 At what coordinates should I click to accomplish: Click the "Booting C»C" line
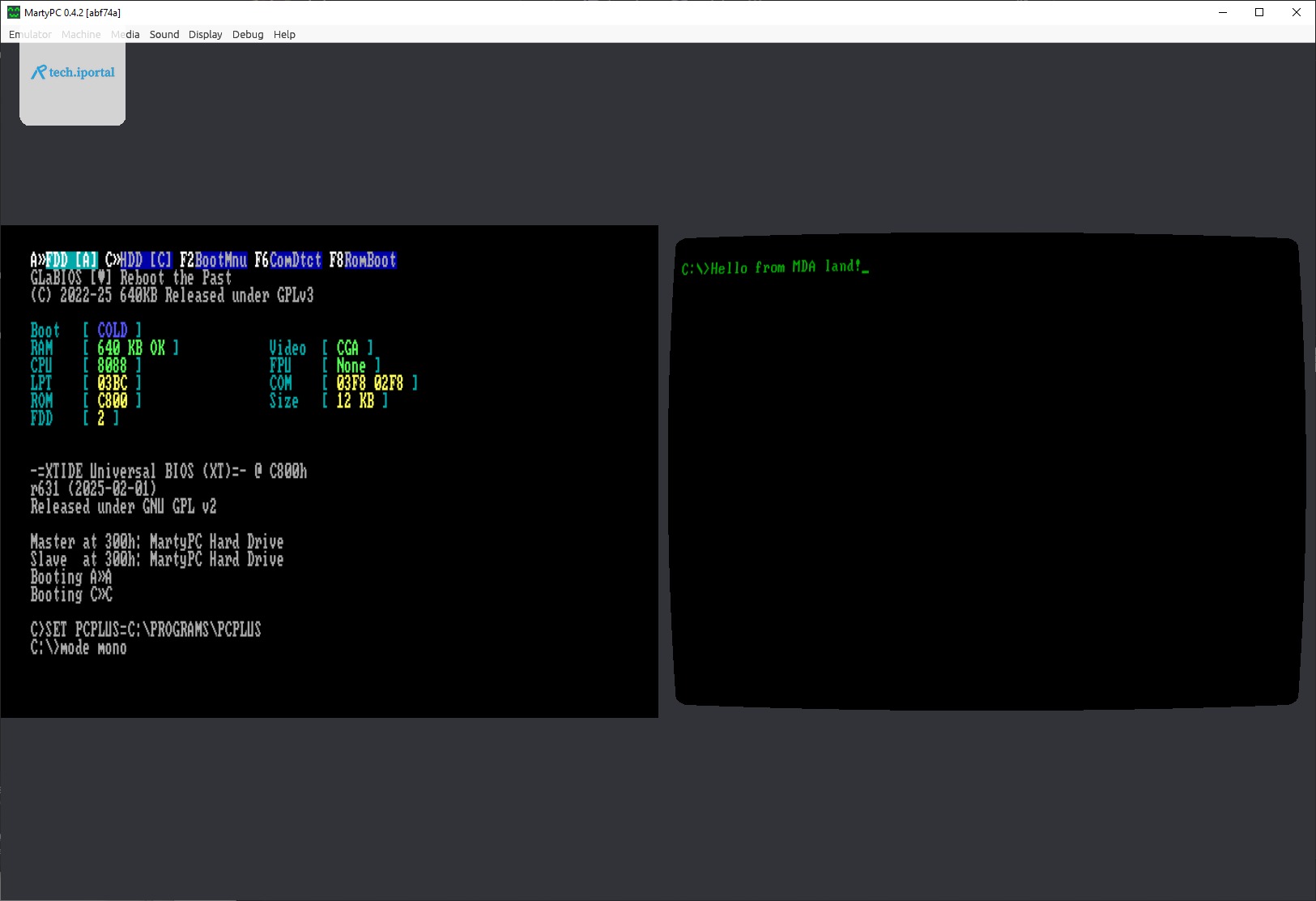click(x=71, y=595)
